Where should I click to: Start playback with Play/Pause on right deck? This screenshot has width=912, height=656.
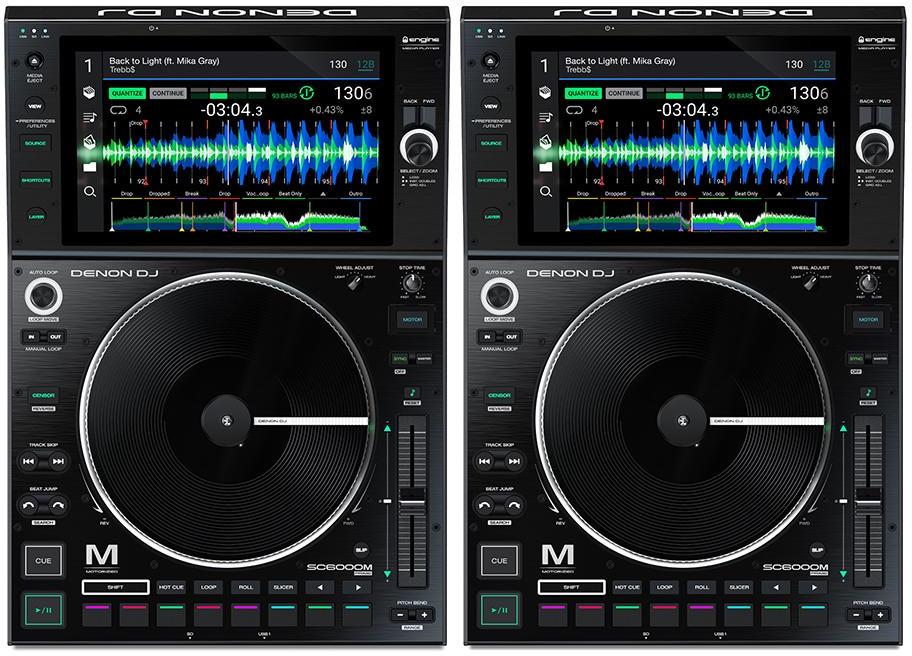[500, 610]
